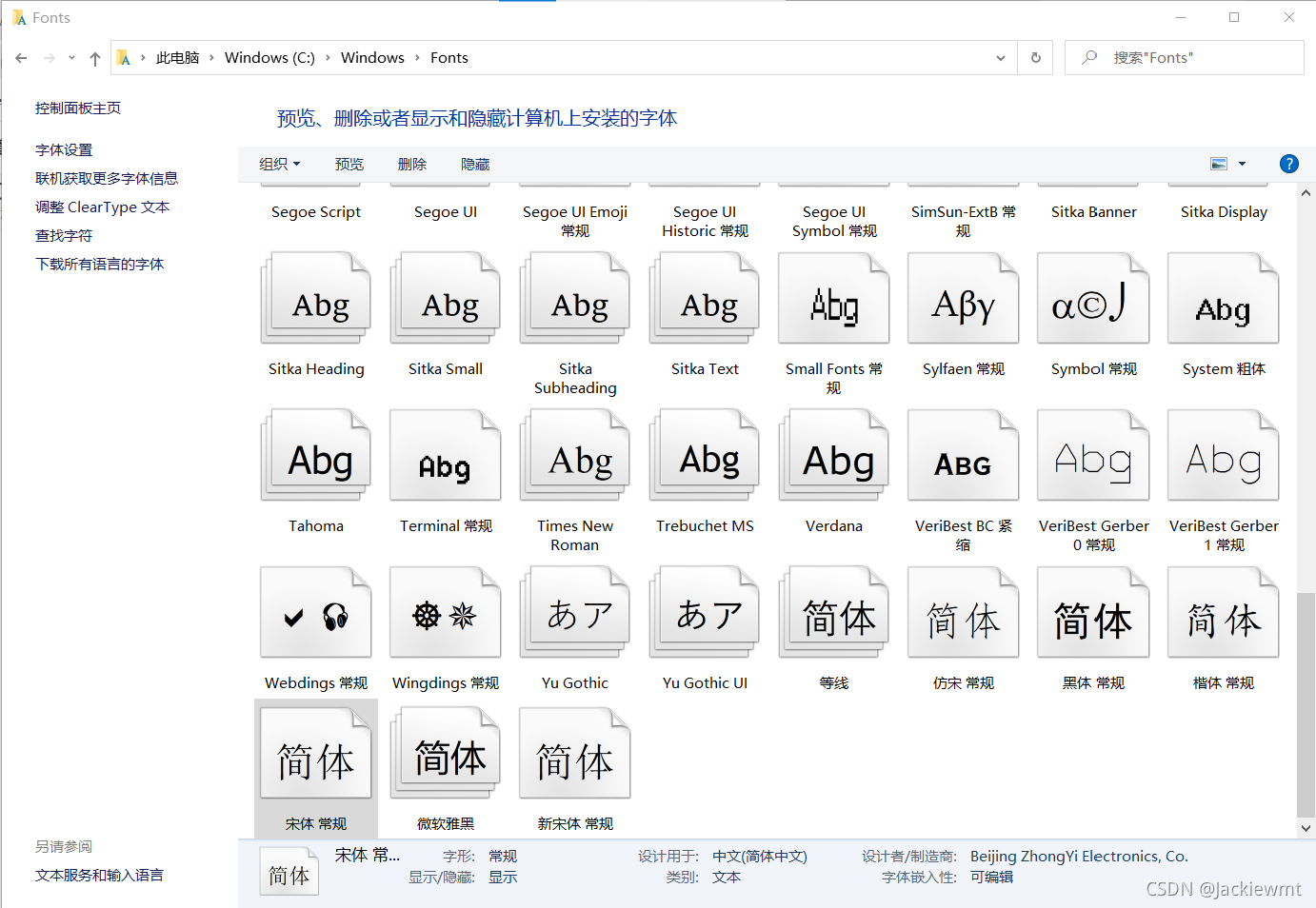Viewport: 1316px width, 908px height.
Task: Select the 等线 font icon
Action: [x=834, y=612]
